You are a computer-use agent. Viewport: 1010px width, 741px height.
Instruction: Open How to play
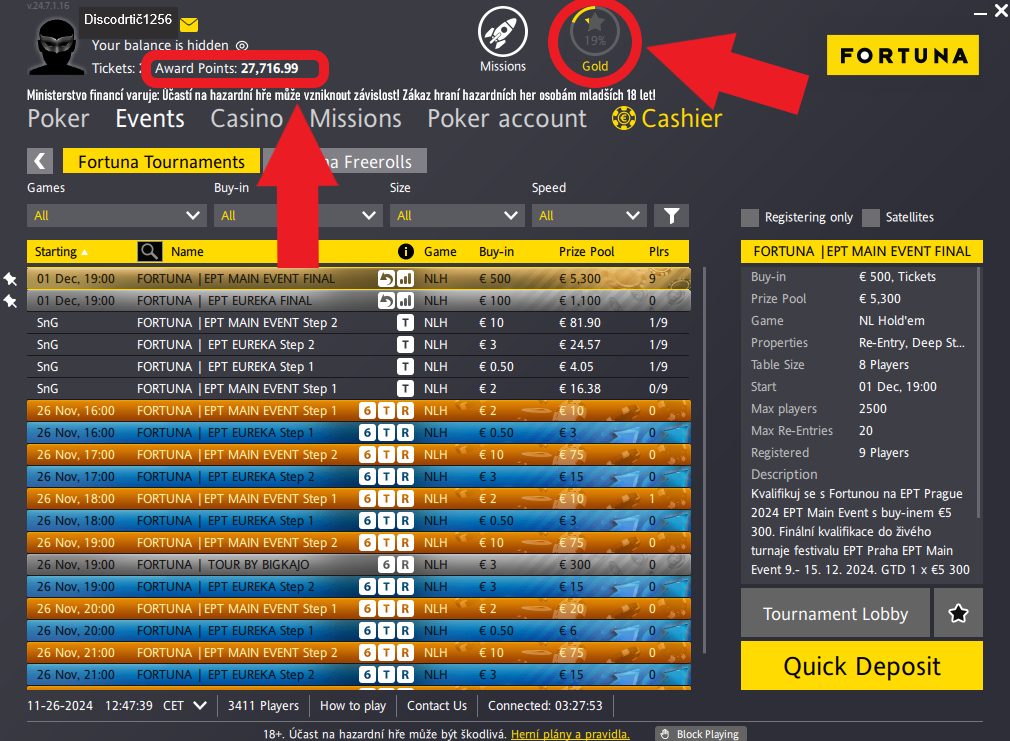pos(353,706)
